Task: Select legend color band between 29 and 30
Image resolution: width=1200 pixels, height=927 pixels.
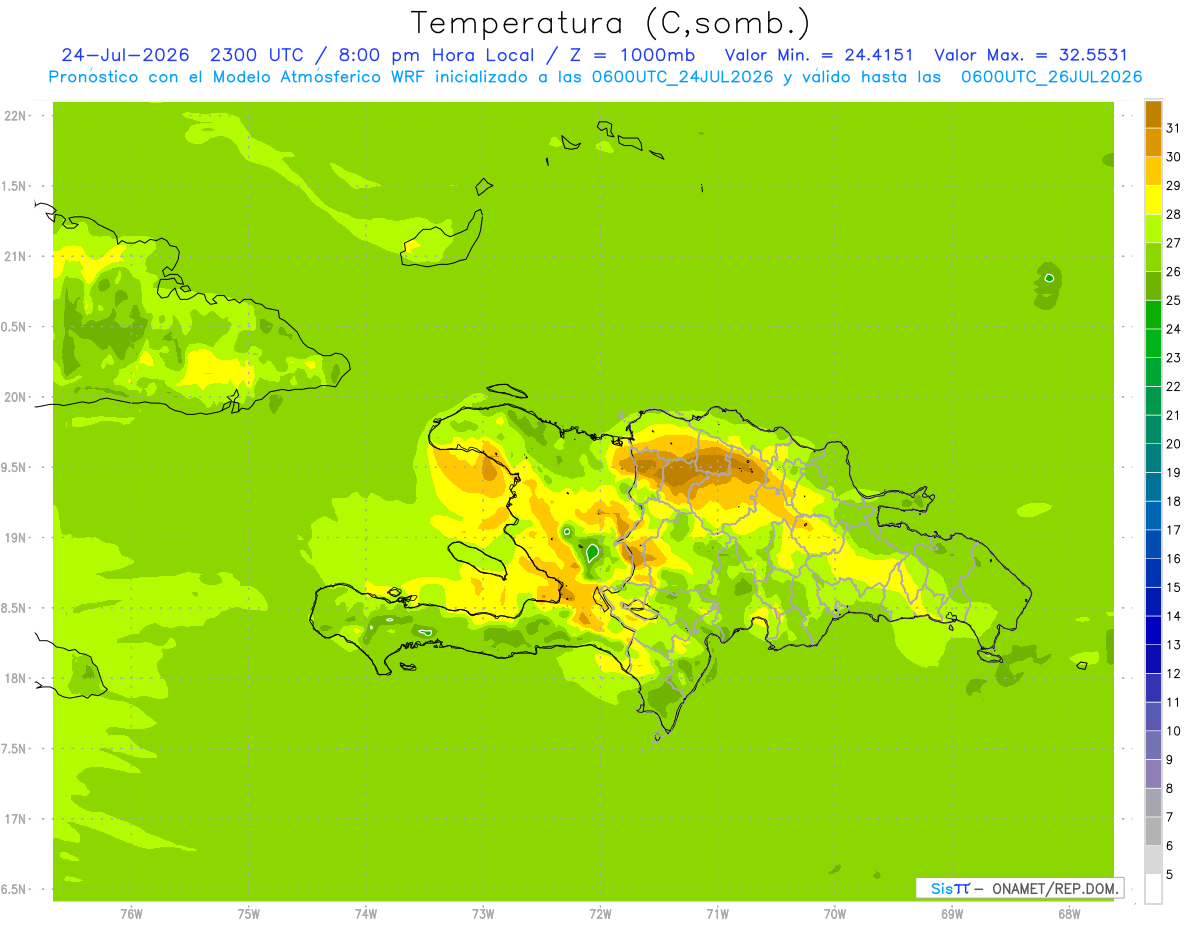Action: 1153,171
